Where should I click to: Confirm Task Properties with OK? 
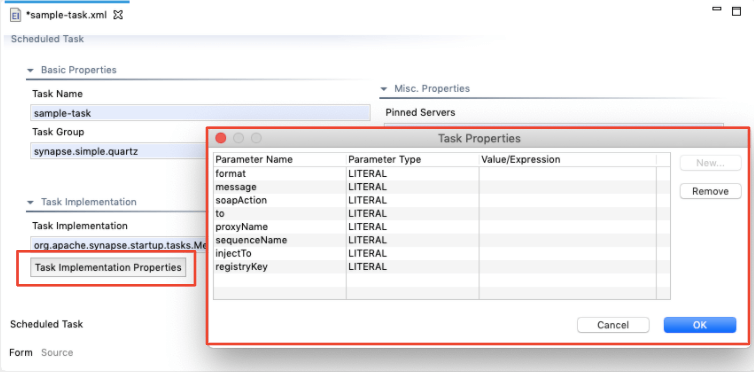coord(700,325)
